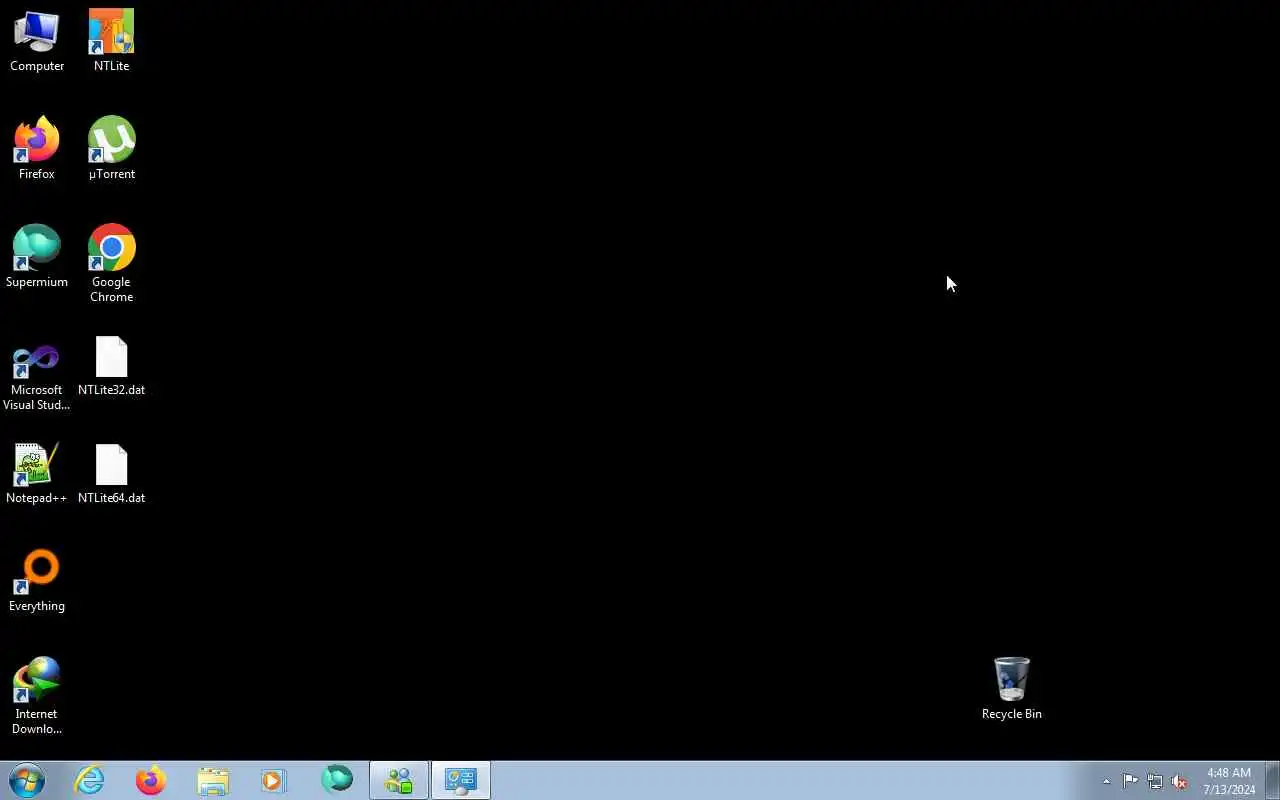Image resolution: width=1280 pixels, height=800 pixels.
Task: Open Windows Explorer folder in taskbar
Action: tap(213, 780)
